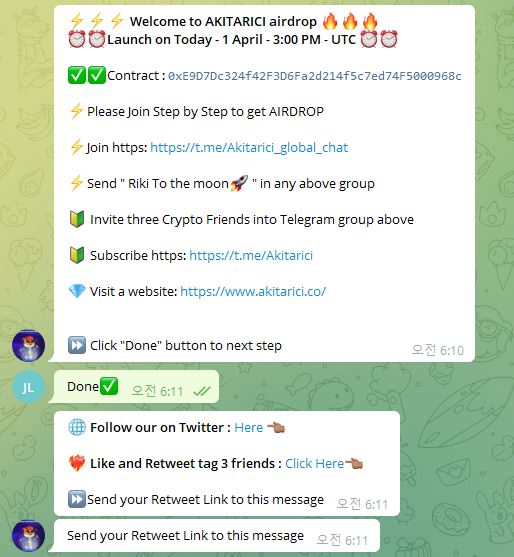
Task: Click the green check emoji in Done message
Action: point(109,386)
